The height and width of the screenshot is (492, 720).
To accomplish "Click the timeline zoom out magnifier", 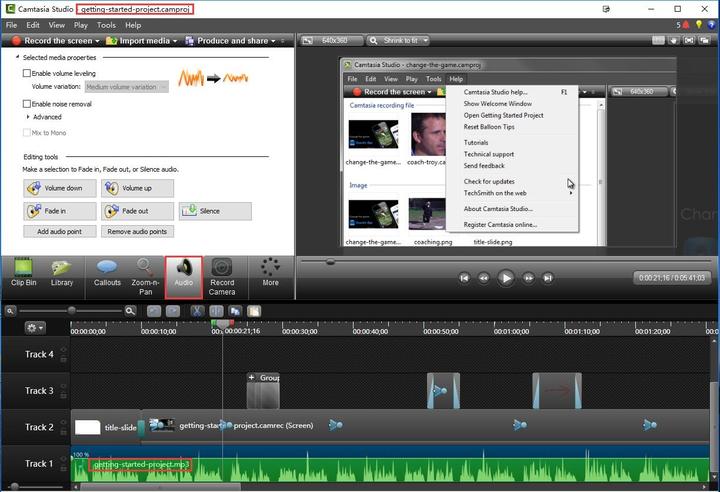I will 10,311.
